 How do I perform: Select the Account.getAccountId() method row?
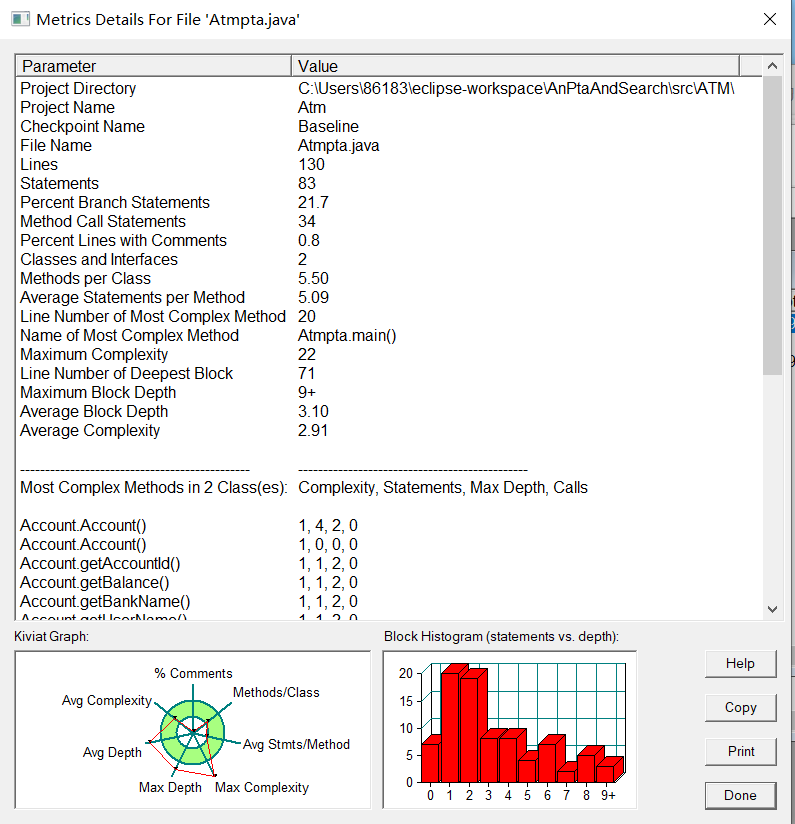pyautogui.click(x=389, y=563)
